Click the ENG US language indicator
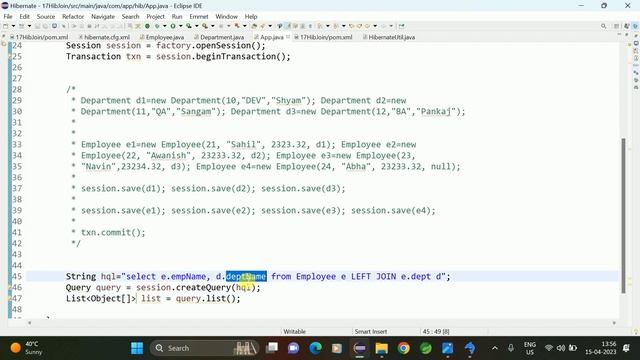This screenshot has height=360, width=640. (530, 348)
